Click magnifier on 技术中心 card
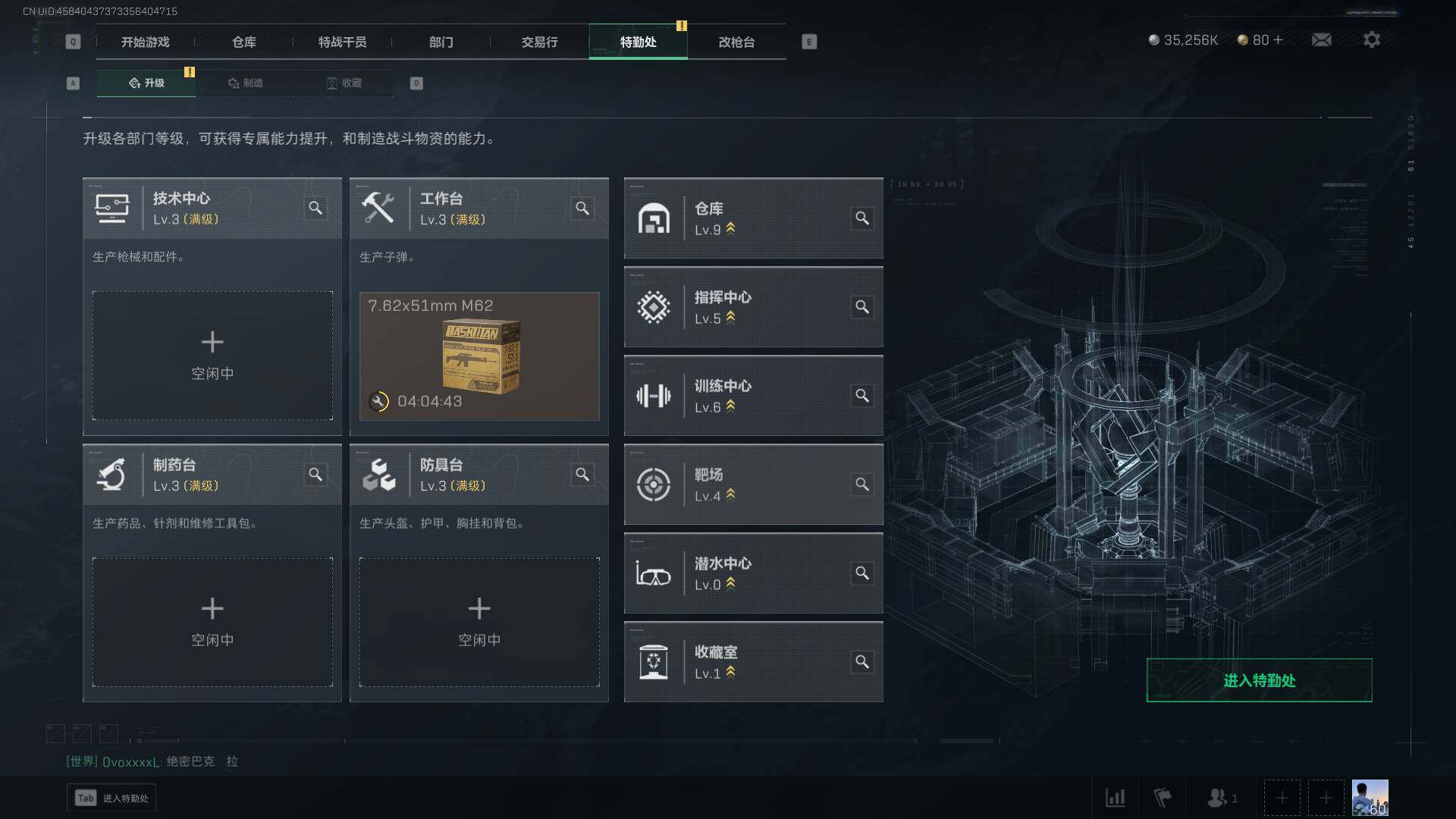Screen dimensions: 1456x819 click(315, 208)
